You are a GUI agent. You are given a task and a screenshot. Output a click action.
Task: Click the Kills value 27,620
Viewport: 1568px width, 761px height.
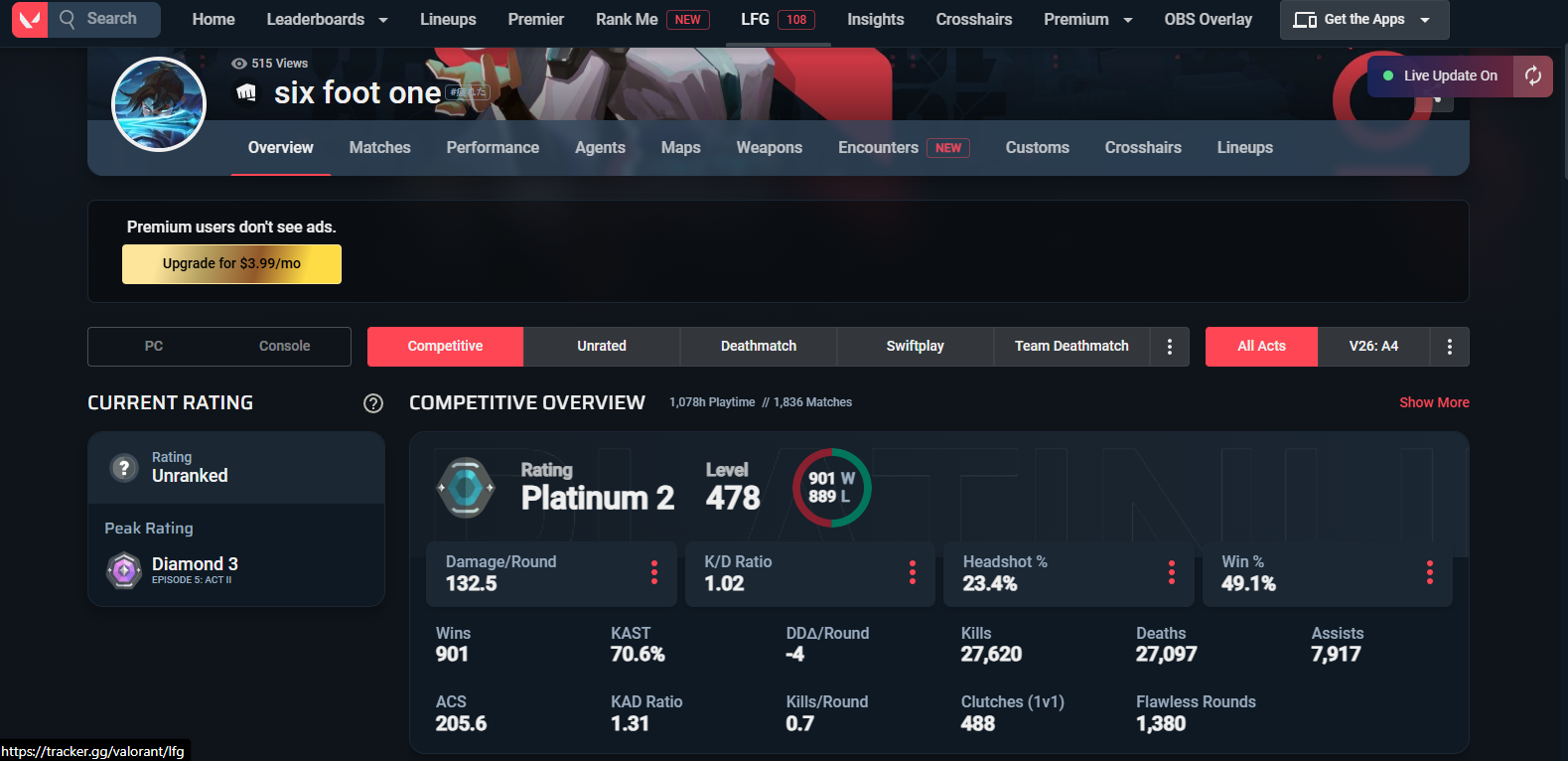(x=991, y=654)
